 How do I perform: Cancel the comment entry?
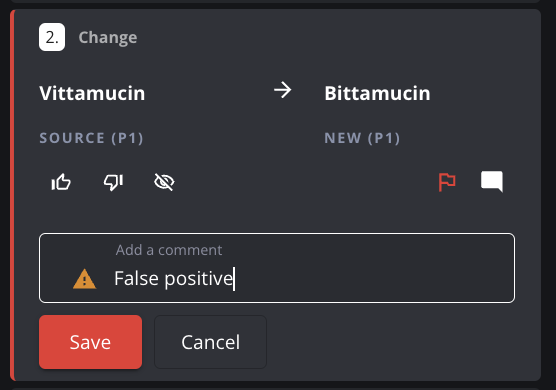tap(210, 342)
